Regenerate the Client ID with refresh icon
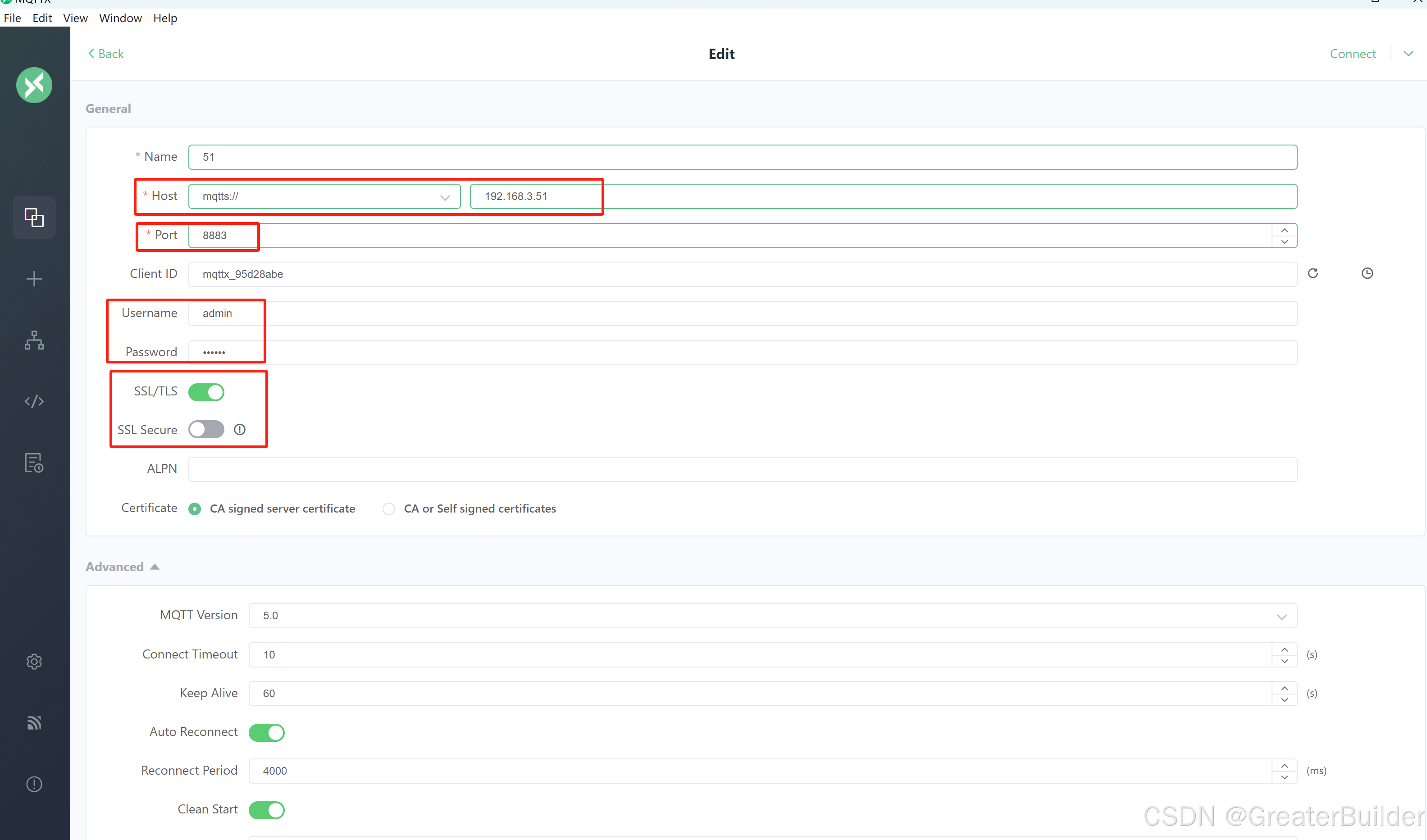This screenshot has height=840, width=1427. pyautogui.click(x=1313, y=273)
